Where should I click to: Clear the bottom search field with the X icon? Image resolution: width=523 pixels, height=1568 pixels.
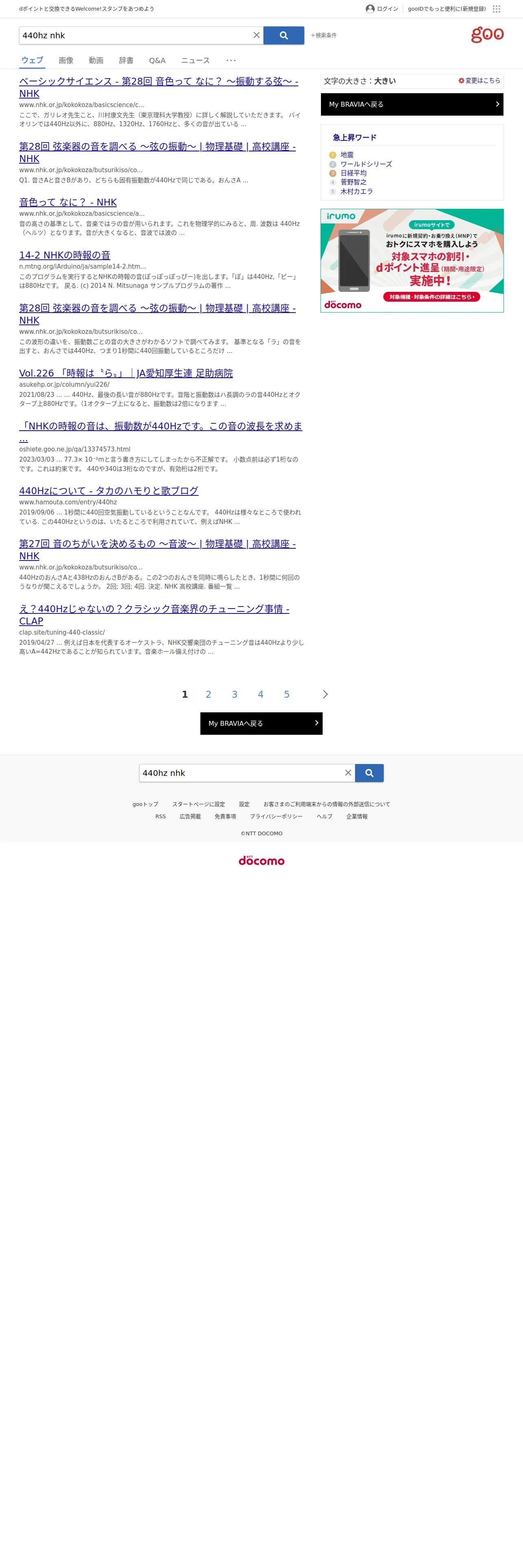pos(348,773)
